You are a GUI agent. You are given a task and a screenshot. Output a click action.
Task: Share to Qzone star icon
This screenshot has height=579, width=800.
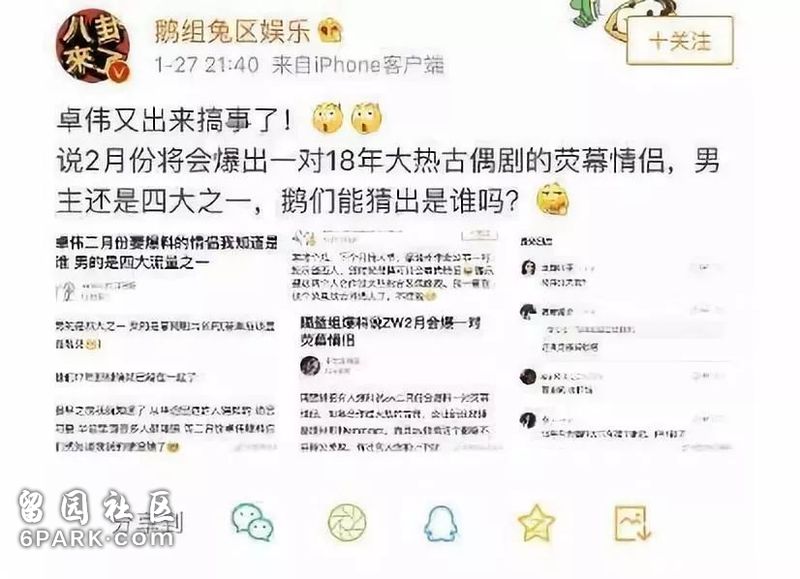[536, 523]
